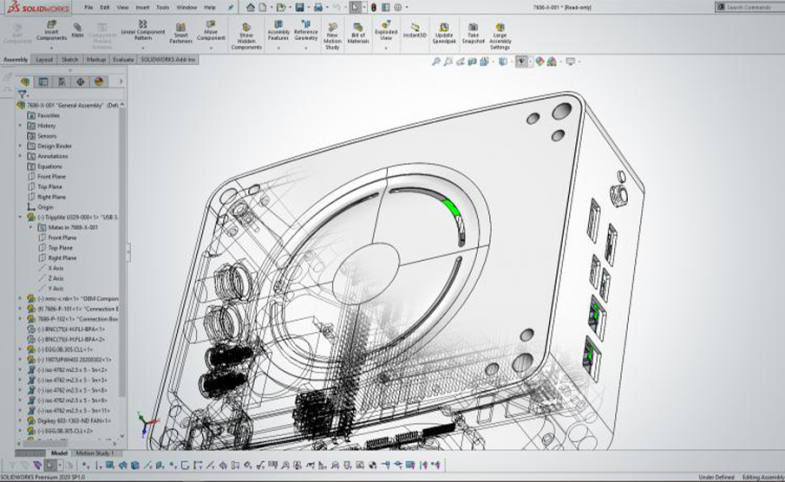This screenshot has width=785, height=482.
Task: Switch to the Evaluate tab
Action: coord(123,59)
